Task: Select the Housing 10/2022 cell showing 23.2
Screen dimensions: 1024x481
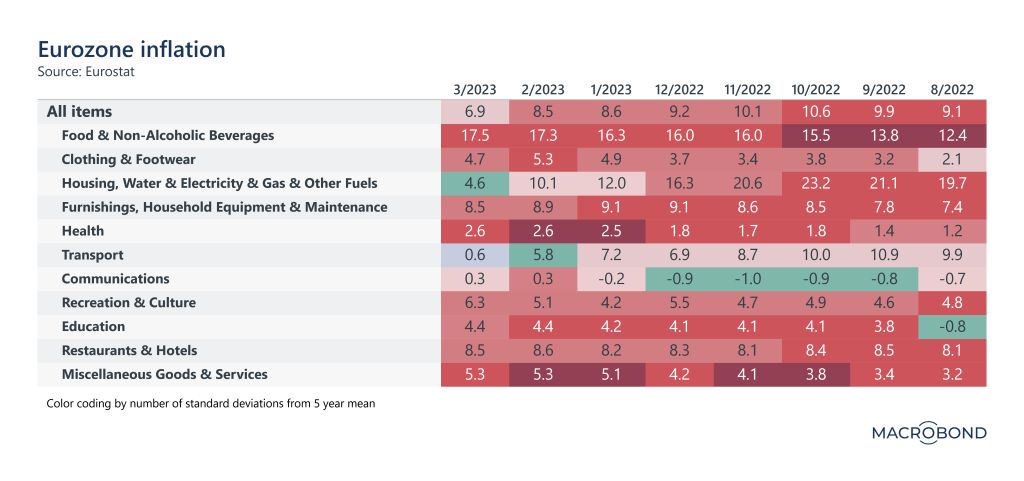Action: tap(816, 183)
